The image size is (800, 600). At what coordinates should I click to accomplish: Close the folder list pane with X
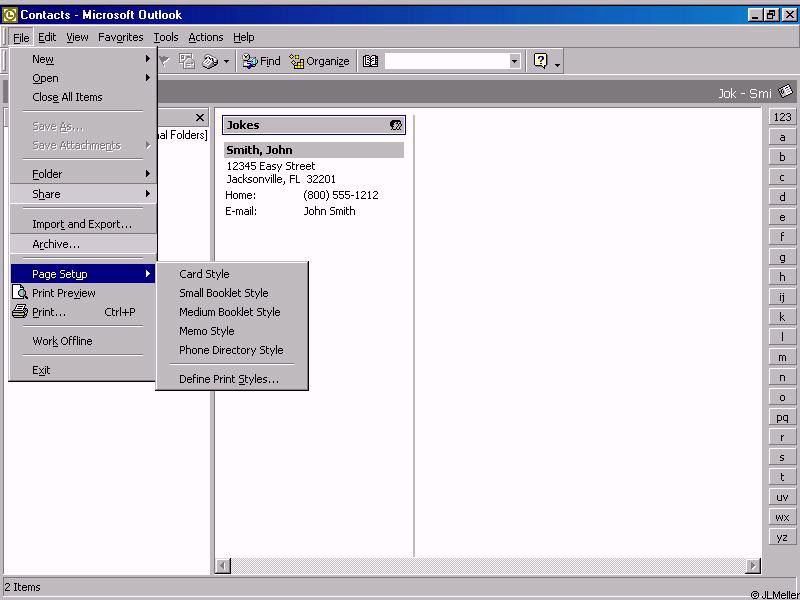point(199,118)
